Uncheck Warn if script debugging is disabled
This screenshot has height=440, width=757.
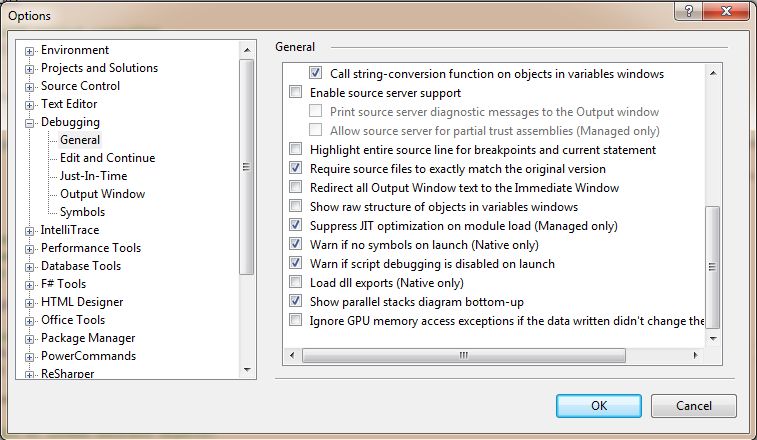pyautogui.click(x=295, y=263)
